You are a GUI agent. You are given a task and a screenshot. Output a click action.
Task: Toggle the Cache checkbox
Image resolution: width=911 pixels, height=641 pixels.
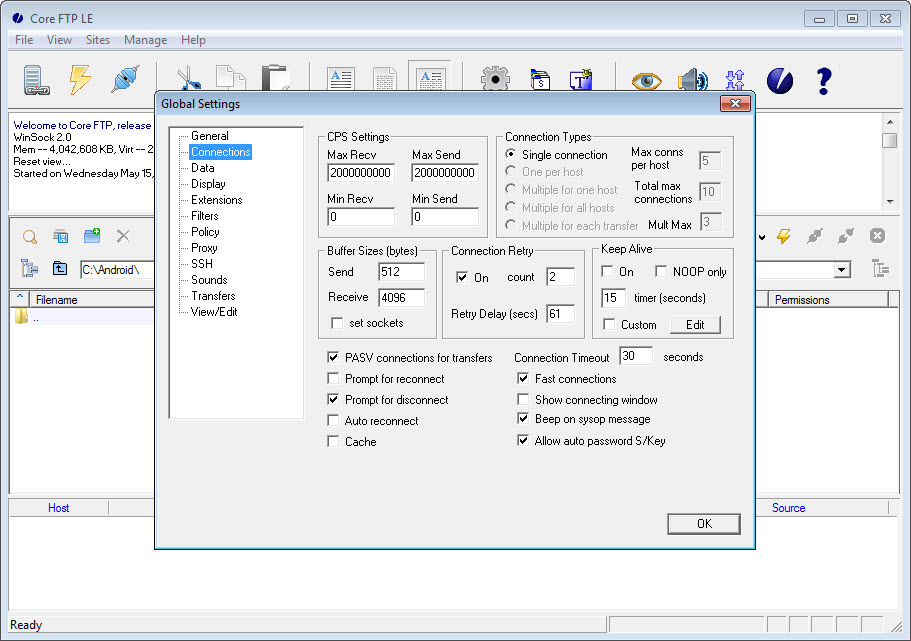(x=333, y=441)
